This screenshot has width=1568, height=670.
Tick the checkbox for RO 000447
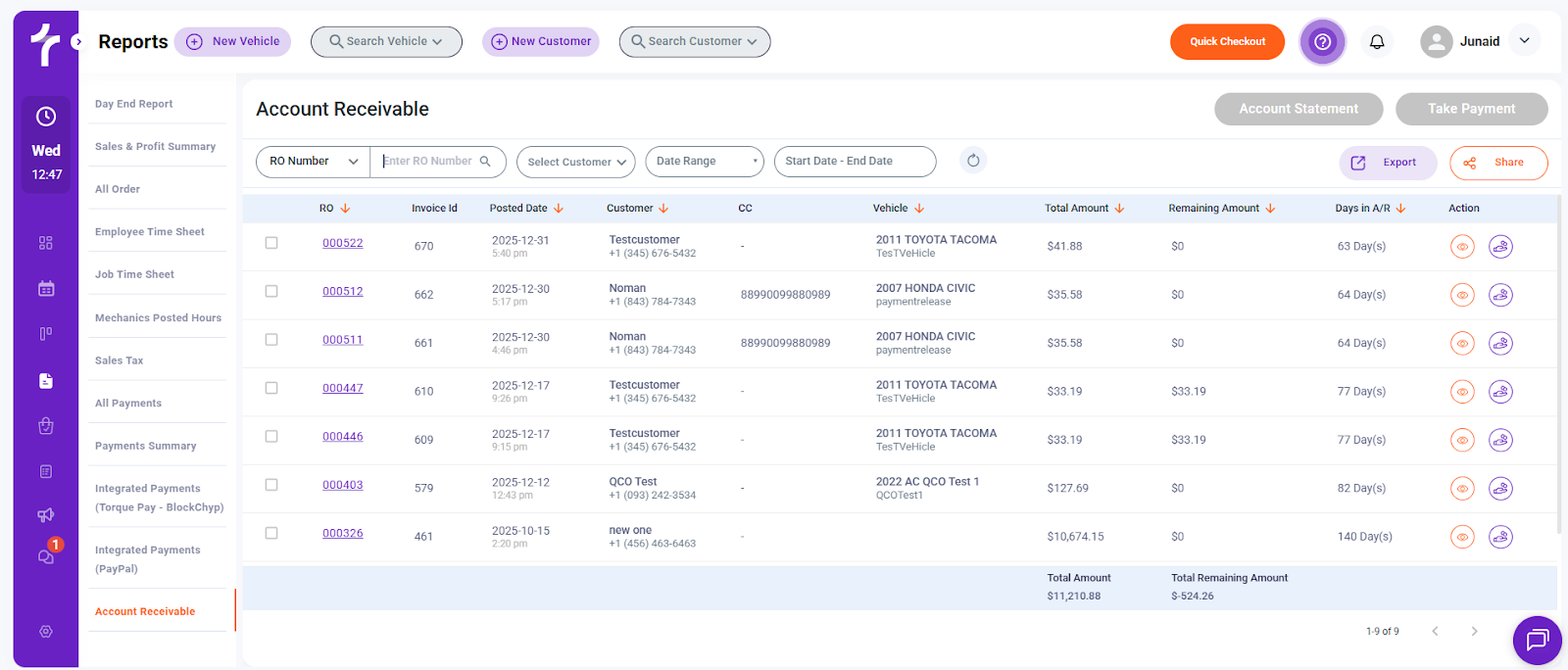click(x=271, y=388)
